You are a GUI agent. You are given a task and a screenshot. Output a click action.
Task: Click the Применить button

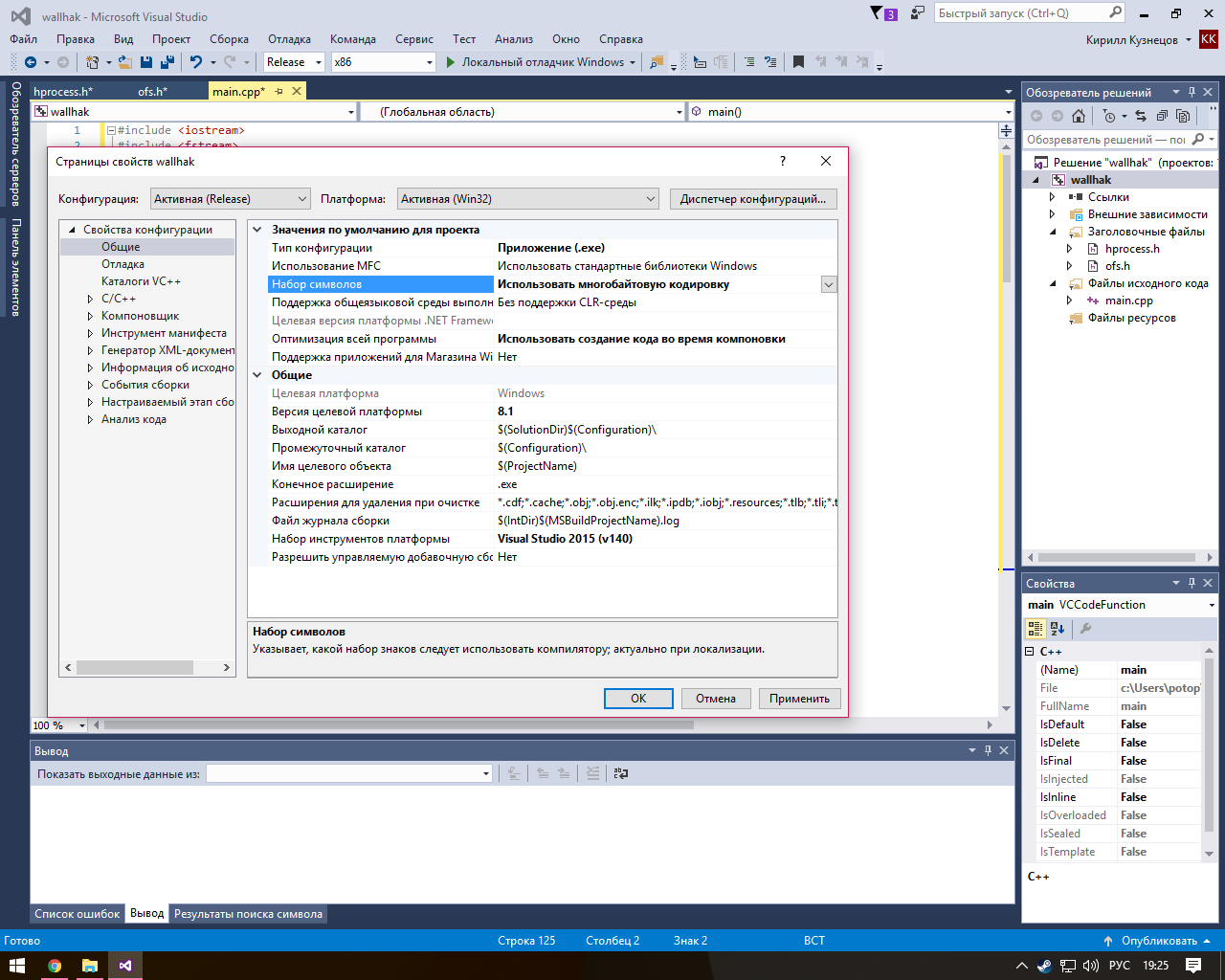[799, 699]
